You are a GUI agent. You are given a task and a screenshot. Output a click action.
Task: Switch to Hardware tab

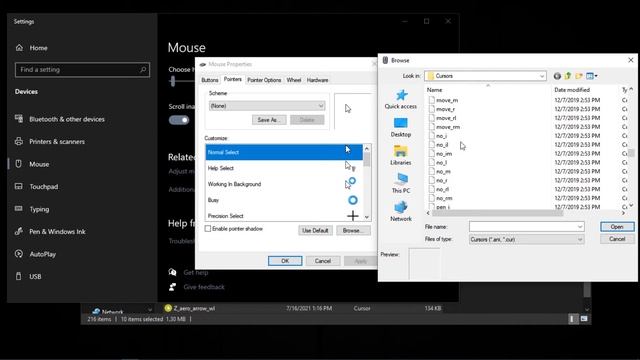coord(317,80)
